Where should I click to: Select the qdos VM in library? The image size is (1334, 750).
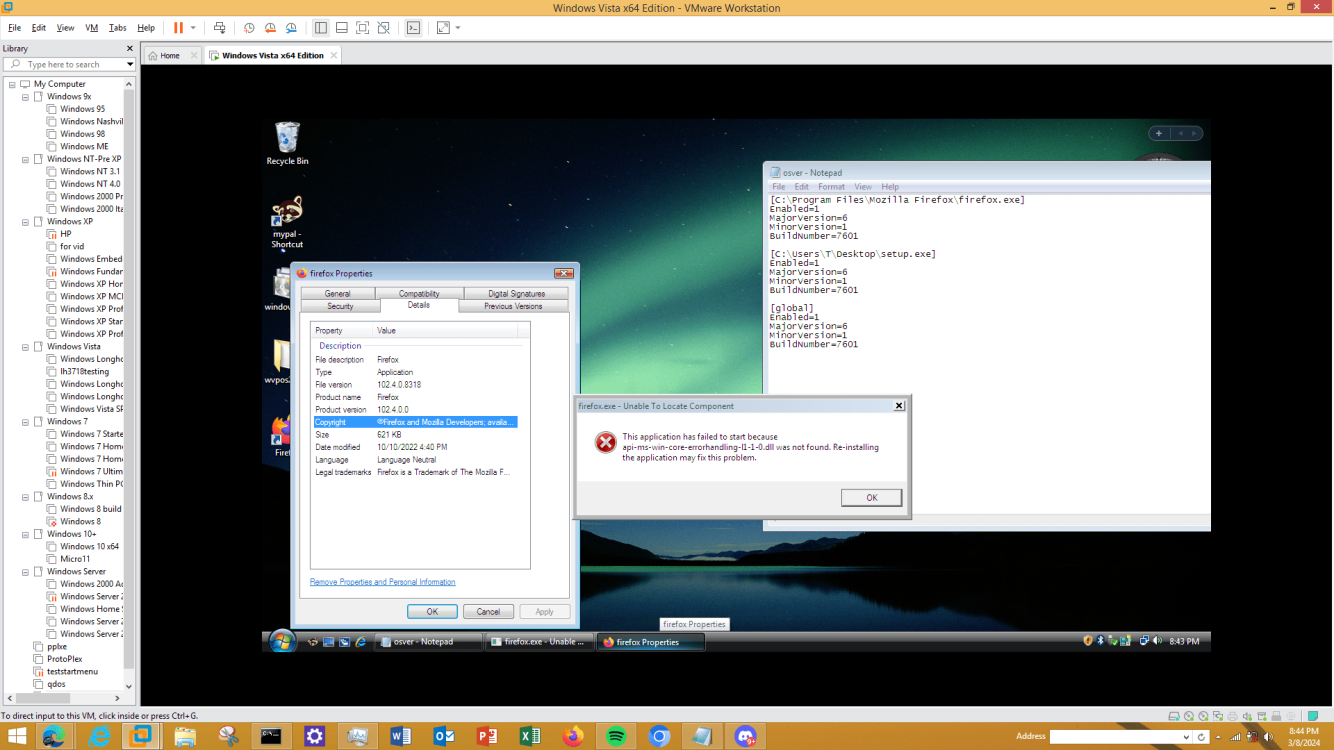point(56,684)
